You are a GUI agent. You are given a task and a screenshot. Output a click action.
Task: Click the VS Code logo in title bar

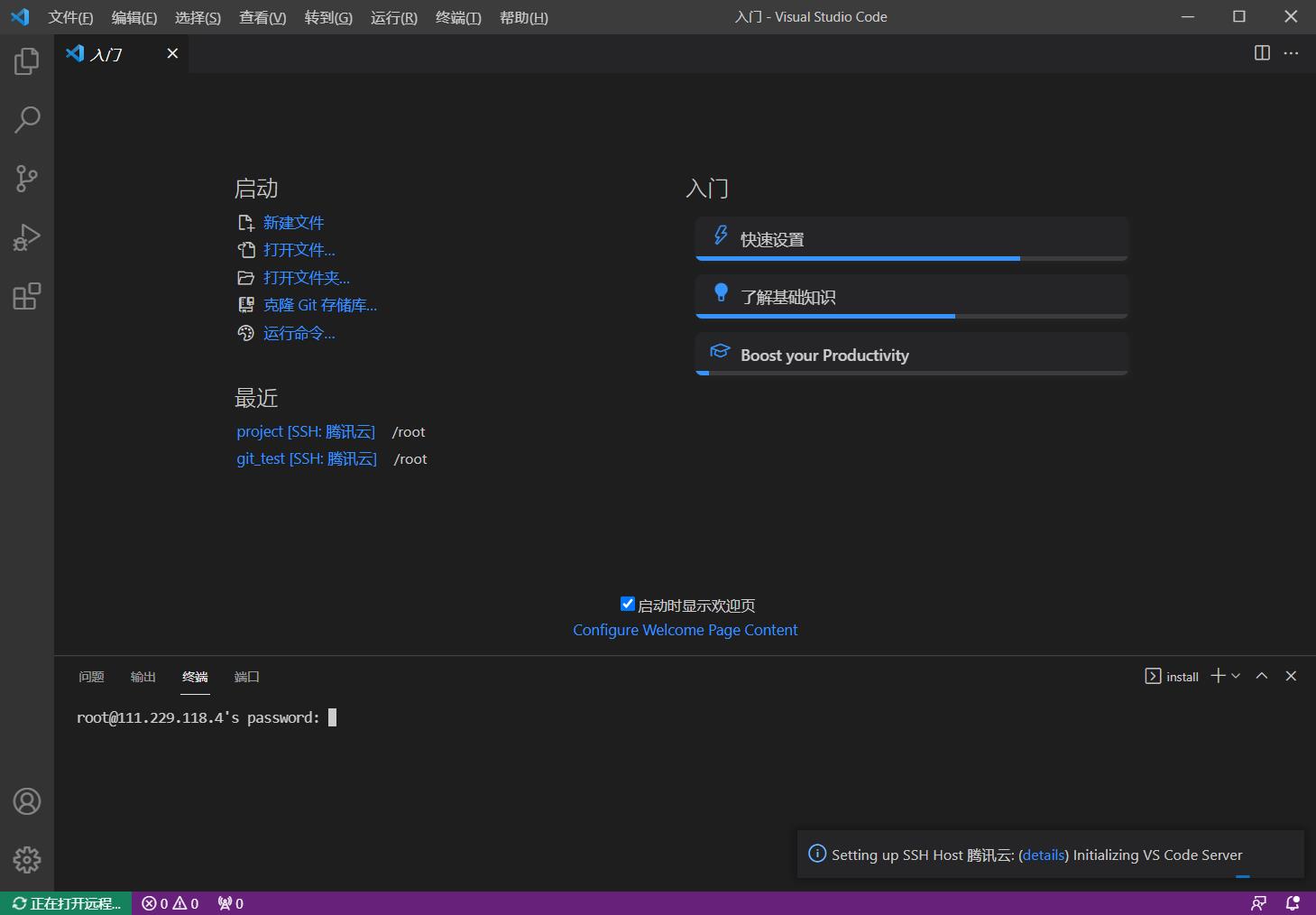(20, 17)
